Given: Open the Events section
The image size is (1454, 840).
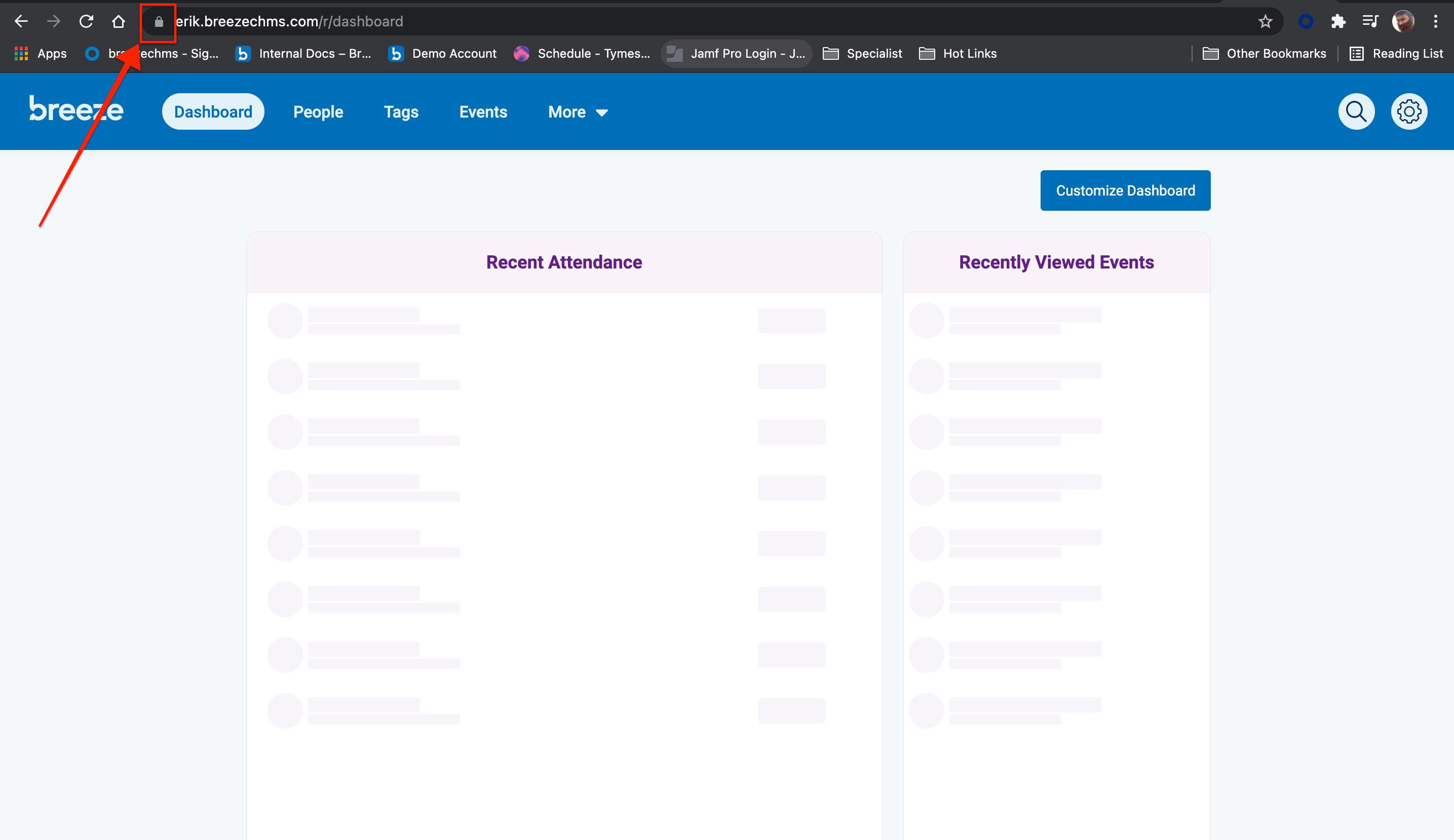Looking at the screenshot, I should click(x=483, y=111).
